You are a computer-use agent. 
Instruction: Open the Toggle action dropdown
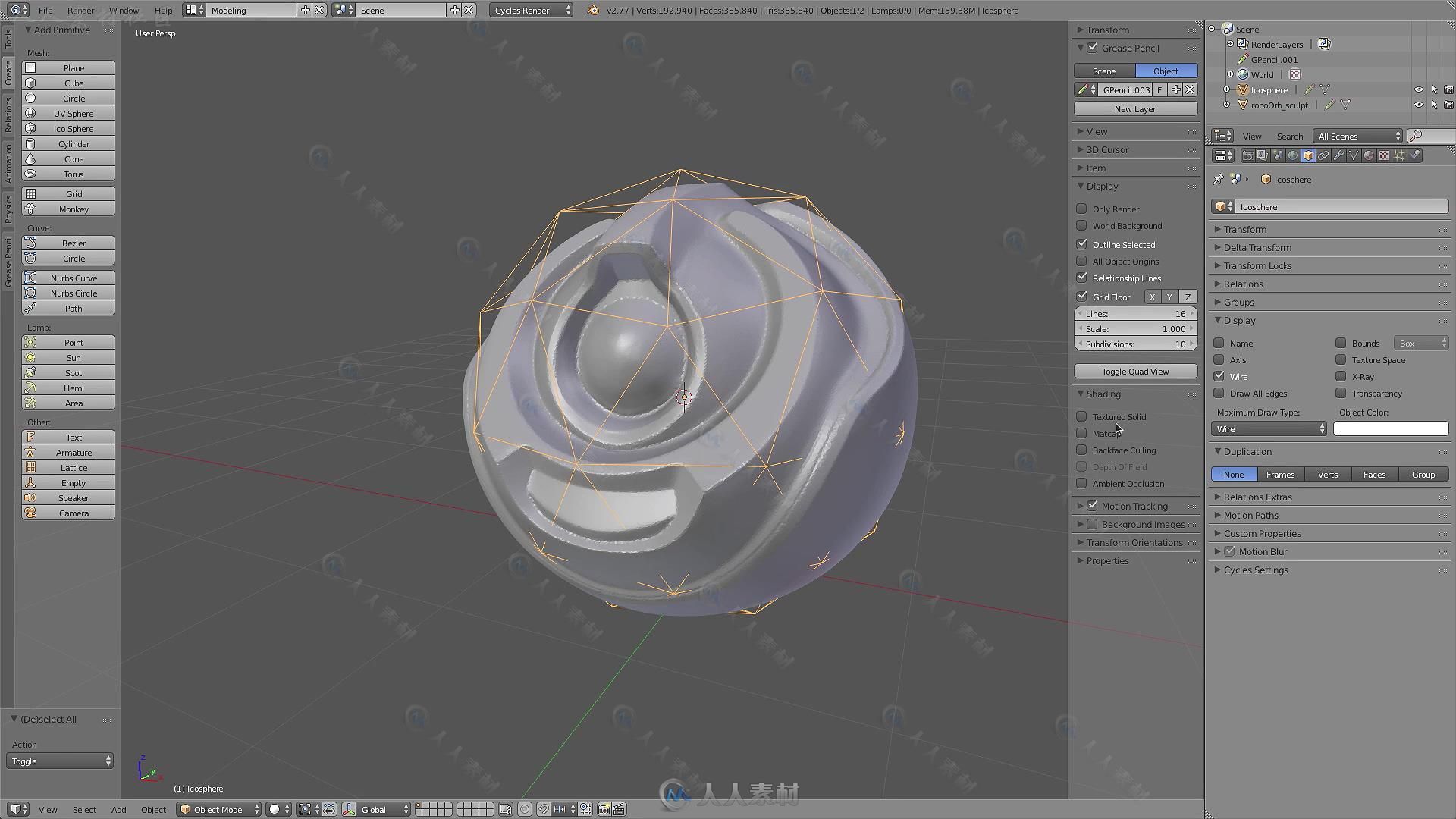tap(60, 761)
